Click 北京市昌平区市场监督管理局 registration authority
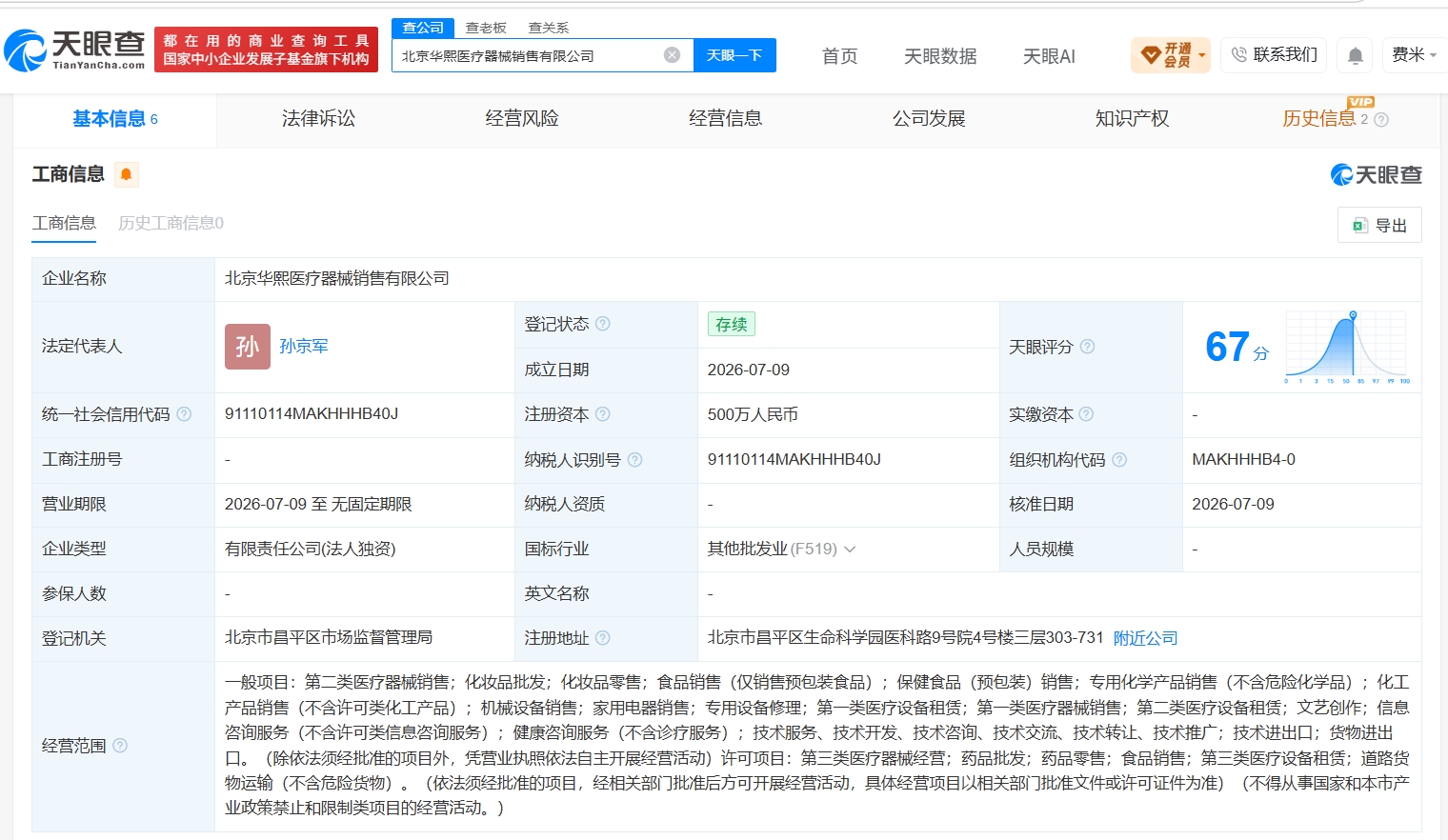Viewport: 1448px width, 840px height. (x=329, y=637)
